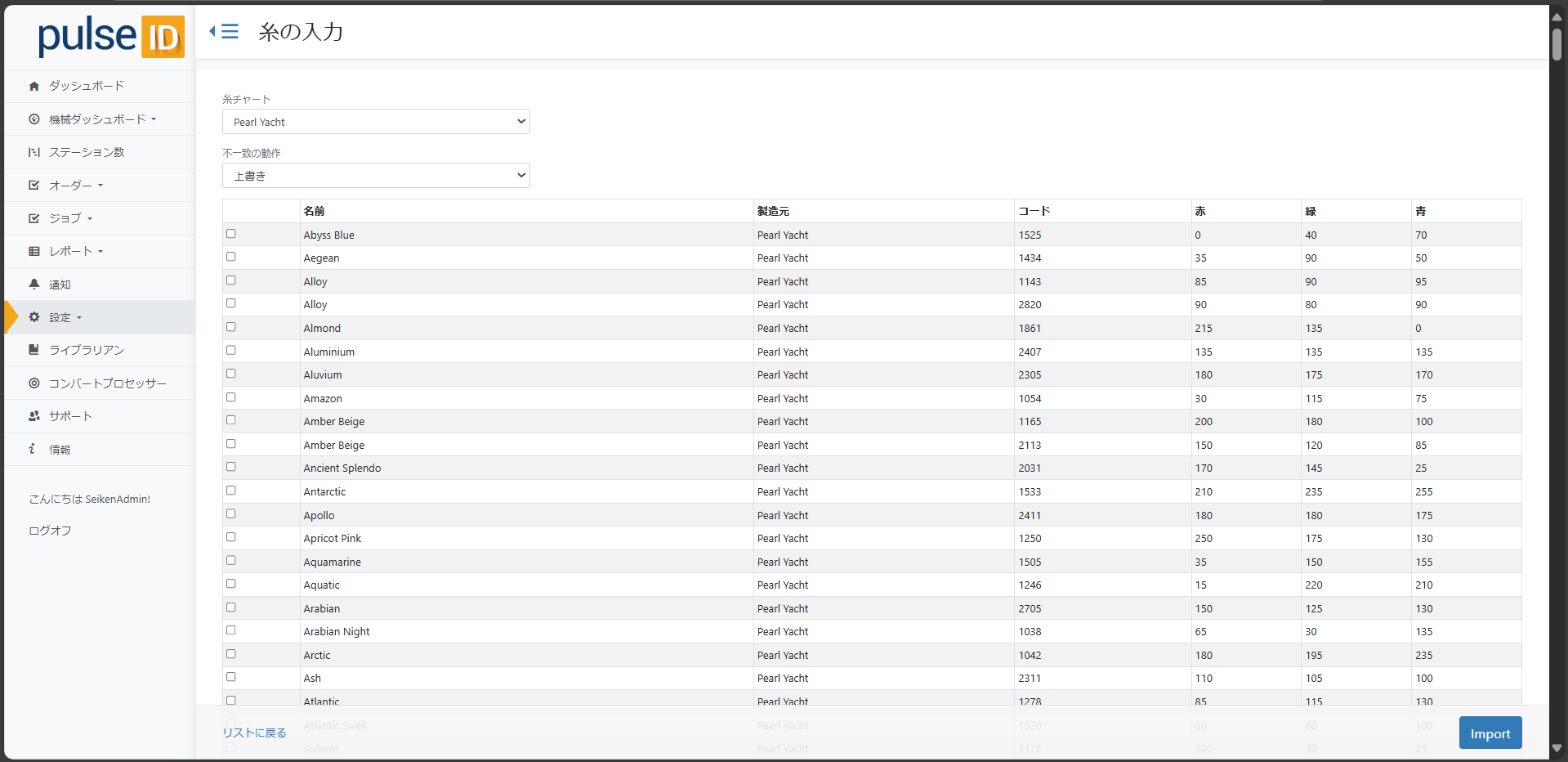Open ライブラリアン in the sidebar
1568x762 pixels.
(x=87, y=350)
